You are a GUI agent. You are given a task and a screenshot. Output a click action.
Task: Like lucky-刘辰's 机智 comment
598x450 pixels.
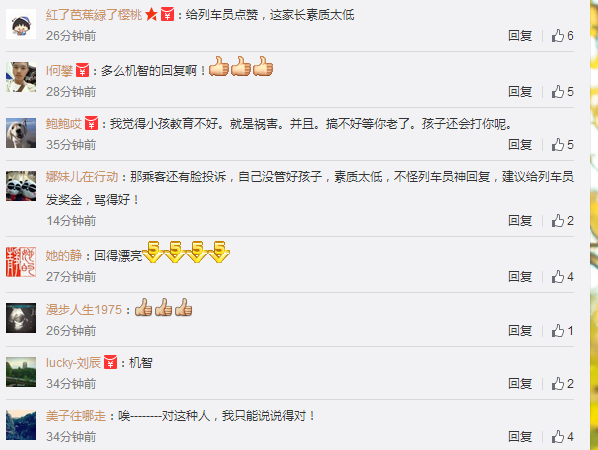click(x=558, y=384)
